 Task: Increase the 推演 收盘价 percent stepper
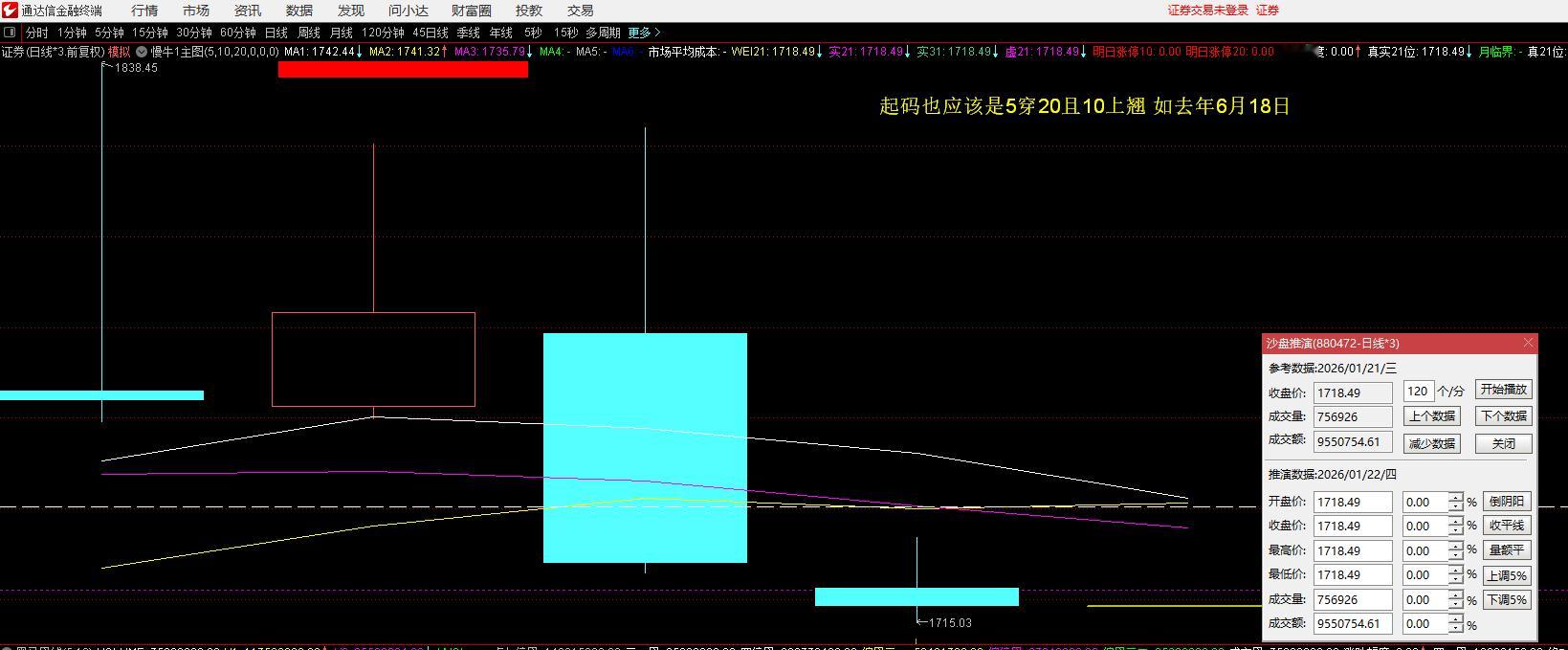1456,521
